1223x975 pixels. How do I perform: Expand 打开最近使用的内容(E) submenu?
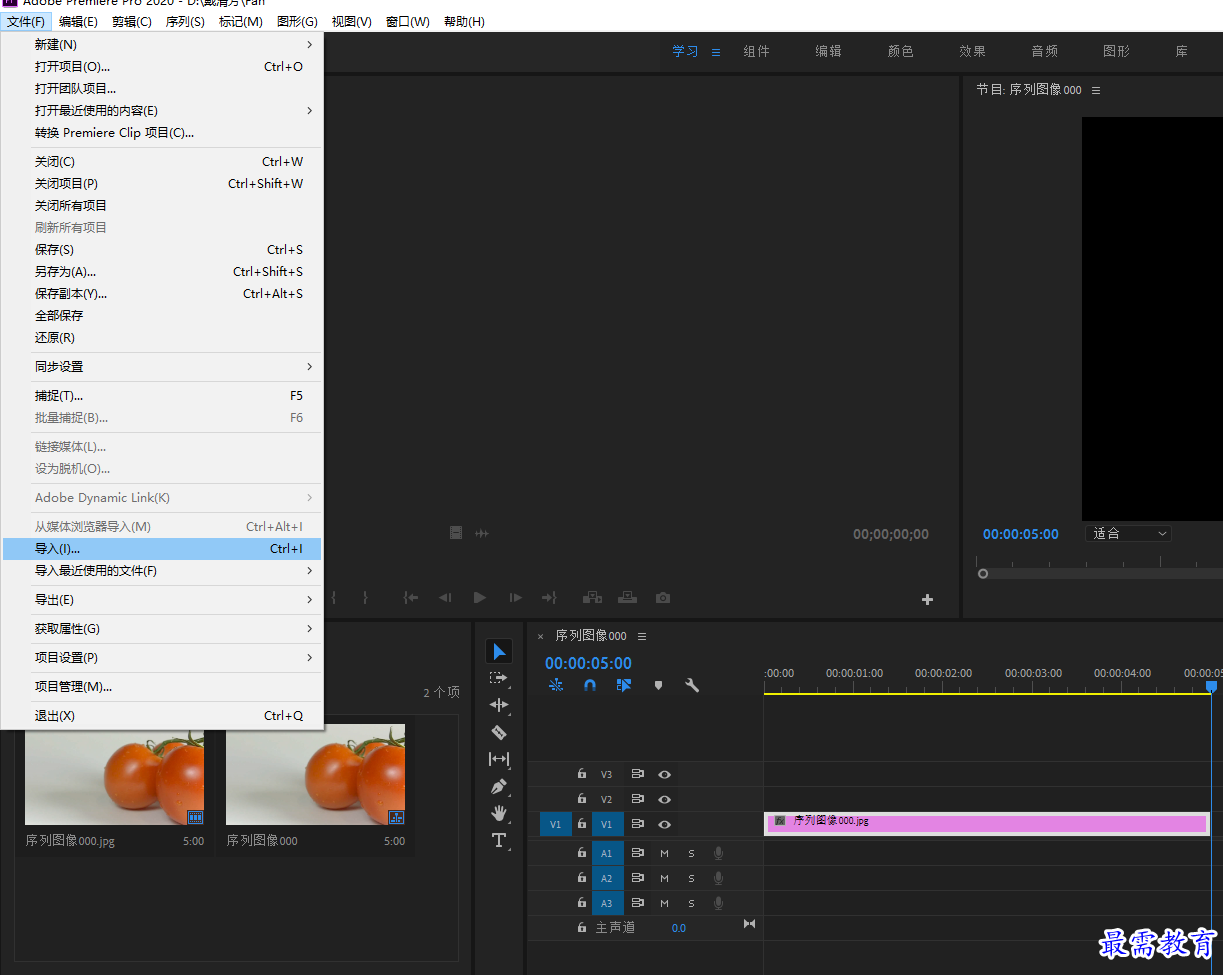(x=162, y=110)
